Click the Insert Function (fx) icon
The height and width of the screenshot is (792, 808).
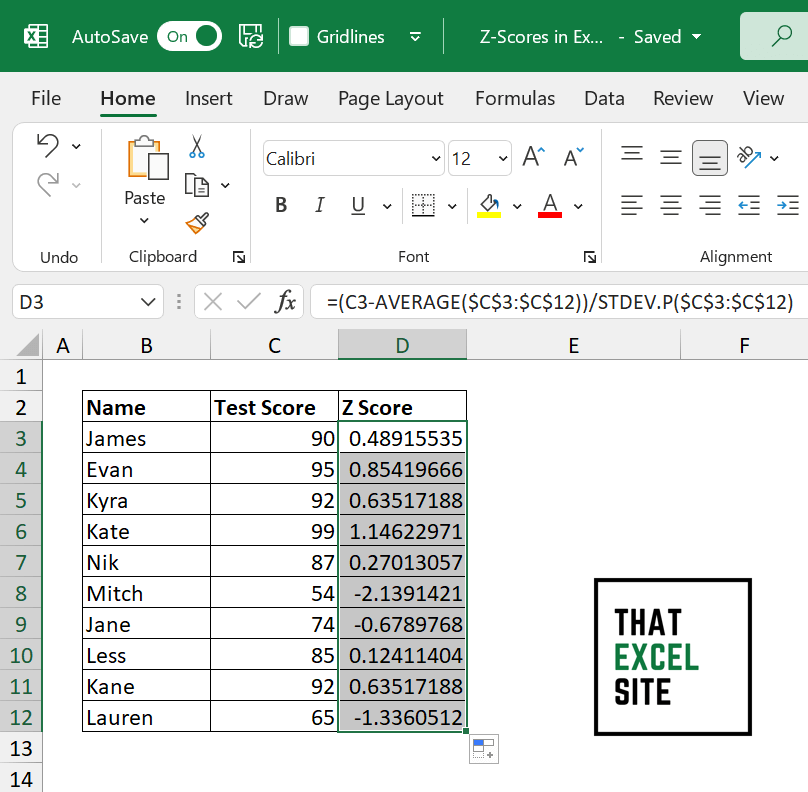tap(287, 301)
